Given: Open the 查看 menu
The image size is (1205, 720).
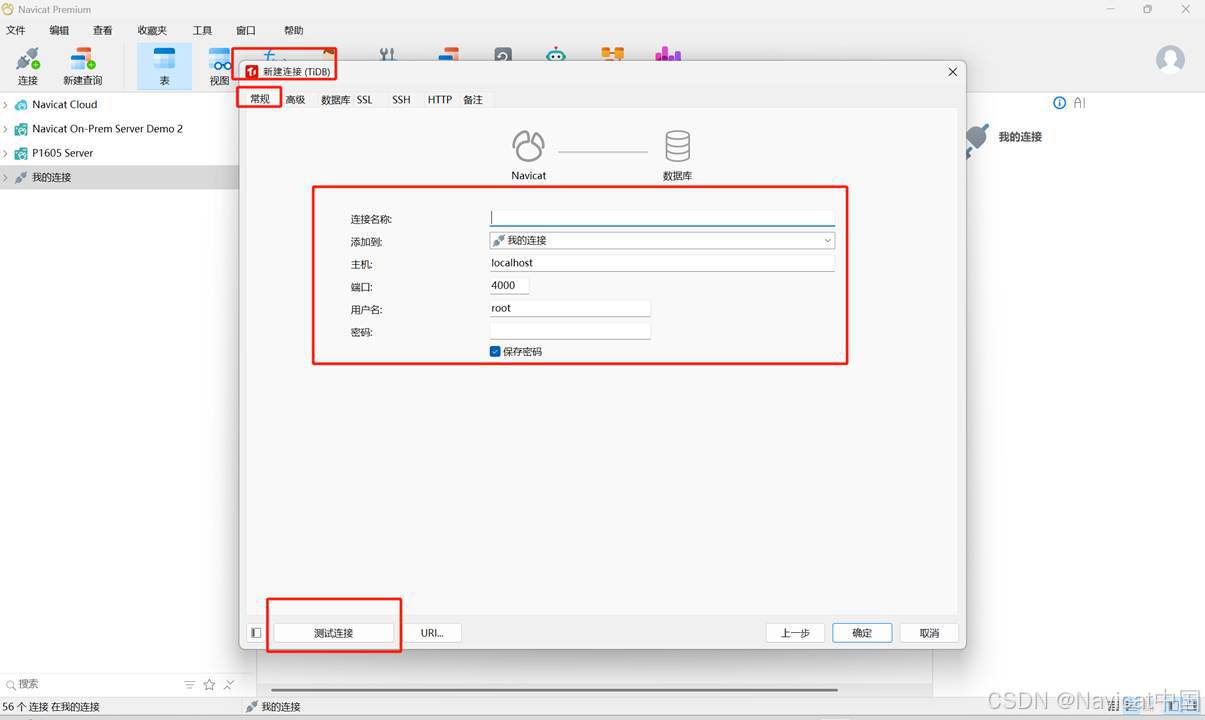Looking at the screenshot, I should pyautogui.click(x=102, y=31).
